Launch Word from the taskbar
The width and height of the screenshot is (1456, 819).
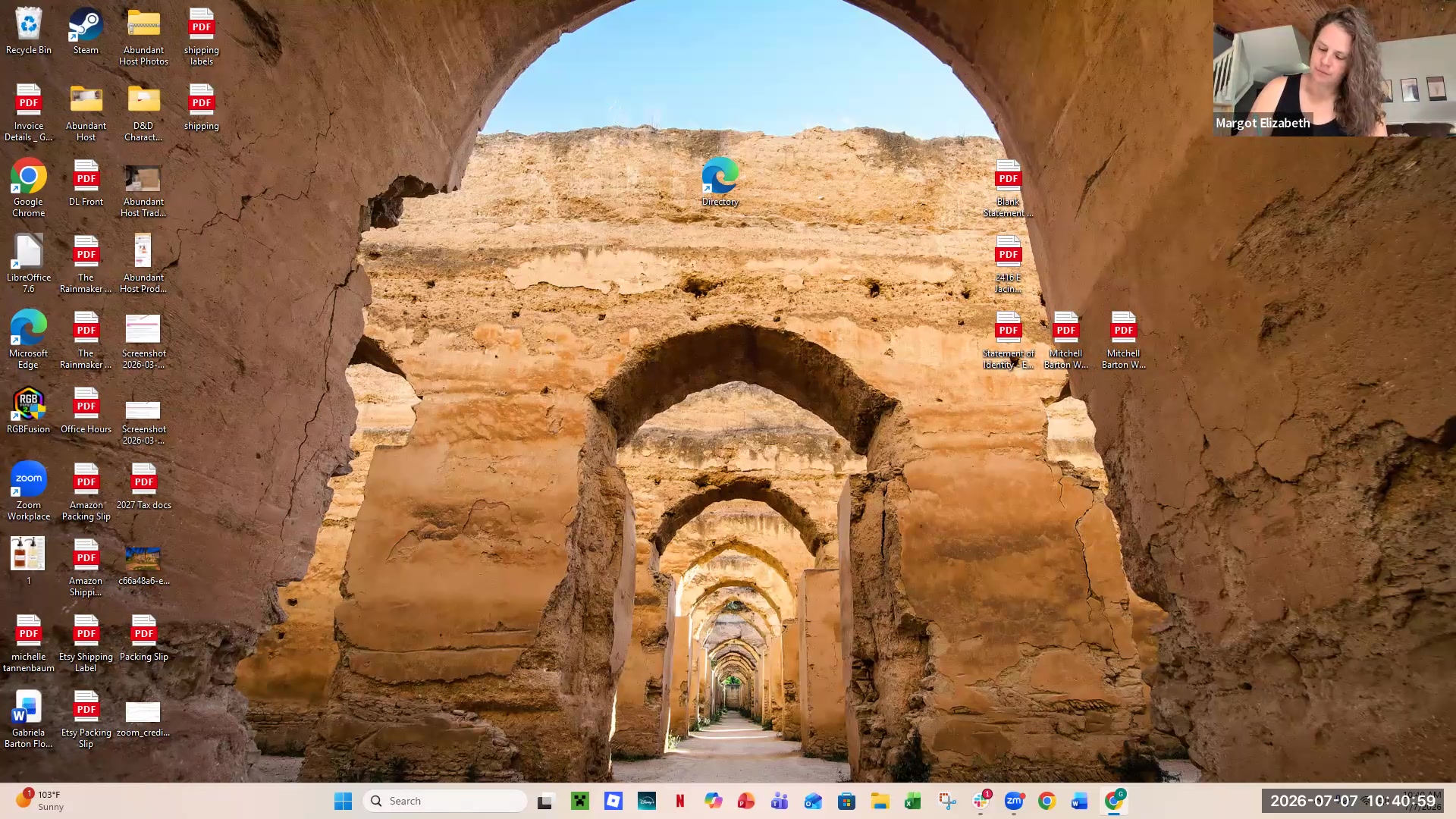pos(1080,801)
